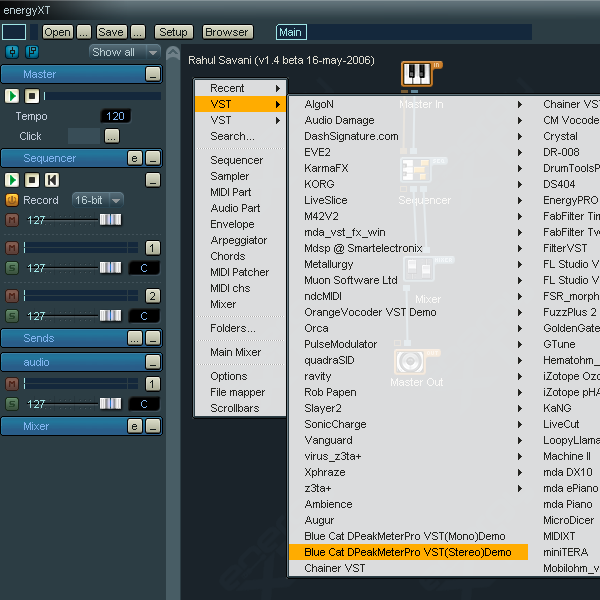This screenshot has height=600, width=600.
Task: Add a Sampler from the menu
Action: click(240, 176)
